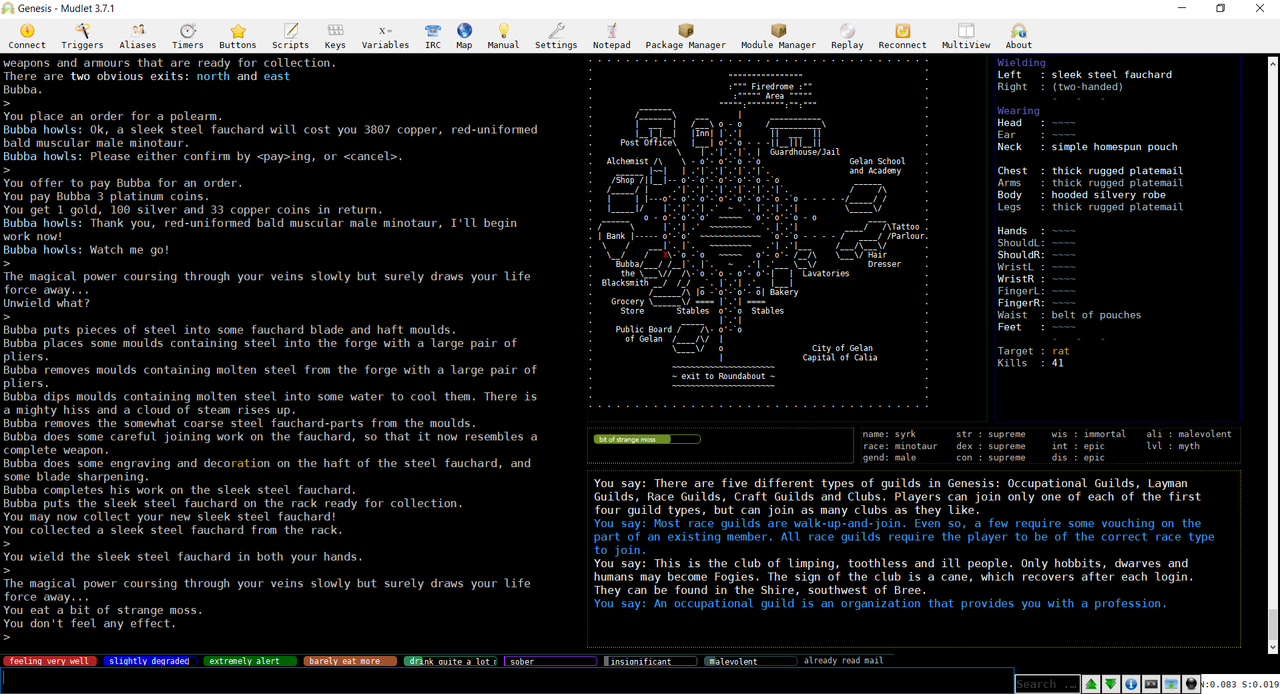Click the level value 'myth'
Screen dimensions: 1280x694
(x=1188, y=446)
